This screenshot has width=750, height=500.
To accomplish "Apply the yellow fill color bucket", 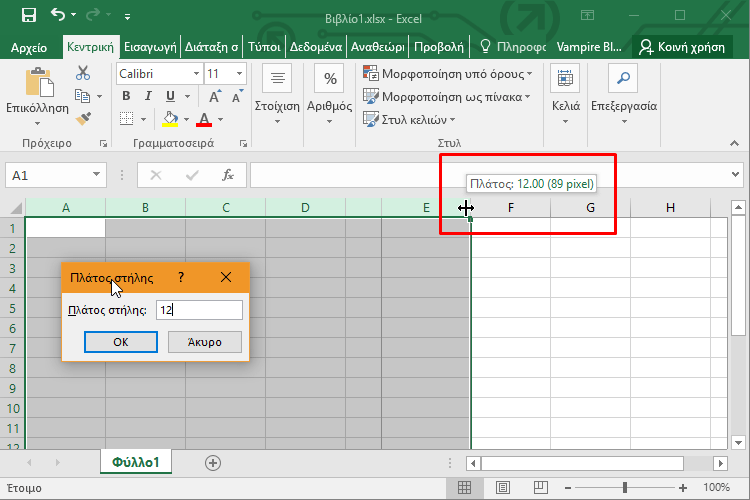I will point(170,119).
